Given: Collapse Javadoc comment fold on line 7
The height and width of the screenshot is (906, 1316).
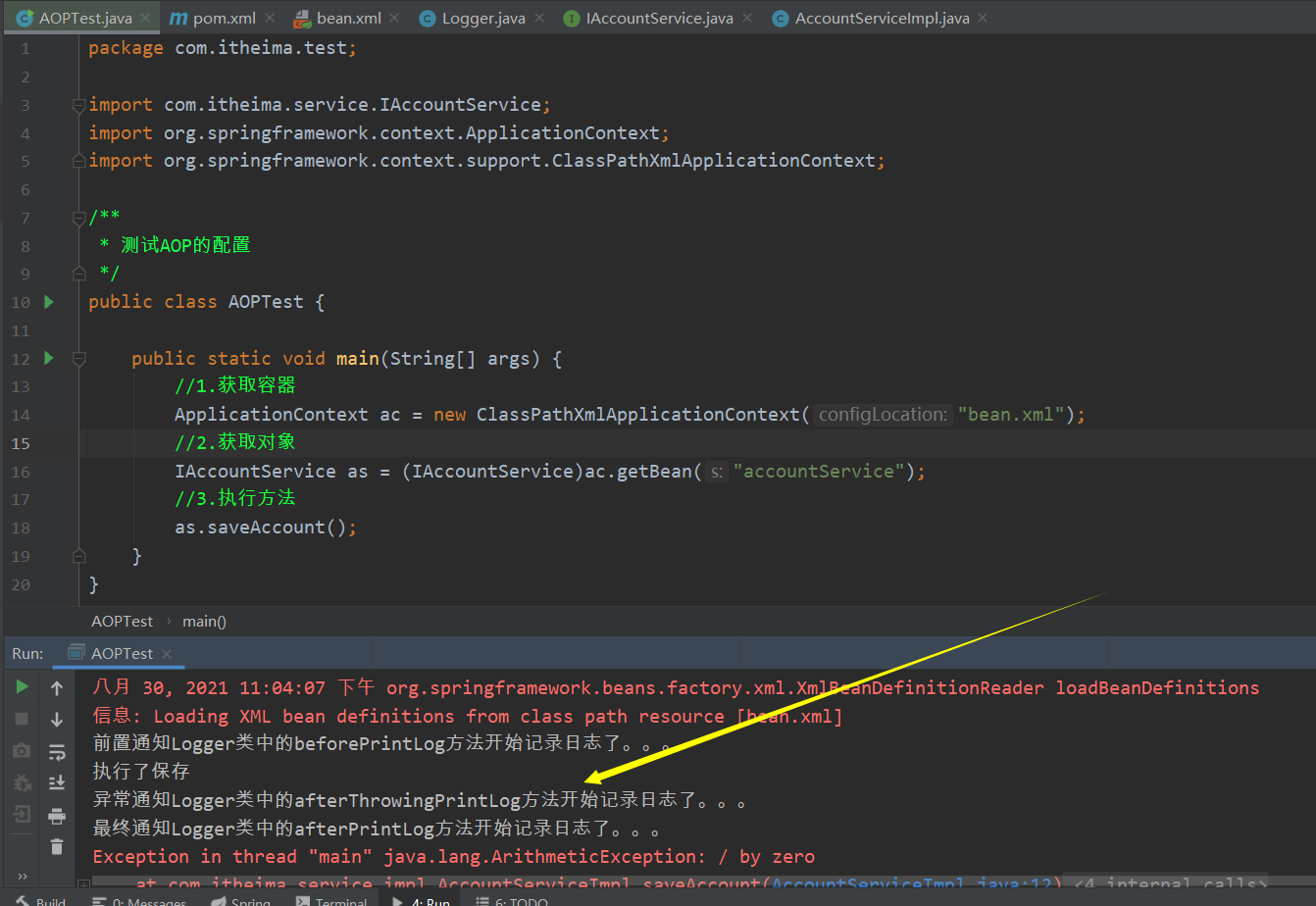Looking at the screenshot, I should coord(79,218).
